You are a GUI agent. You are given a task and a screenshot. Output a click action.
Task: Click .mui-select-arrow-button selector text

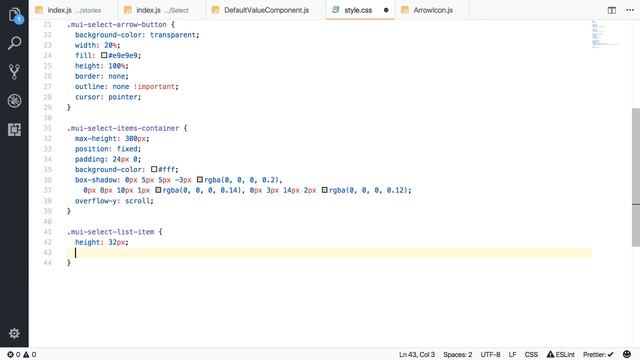click(117, 24)
